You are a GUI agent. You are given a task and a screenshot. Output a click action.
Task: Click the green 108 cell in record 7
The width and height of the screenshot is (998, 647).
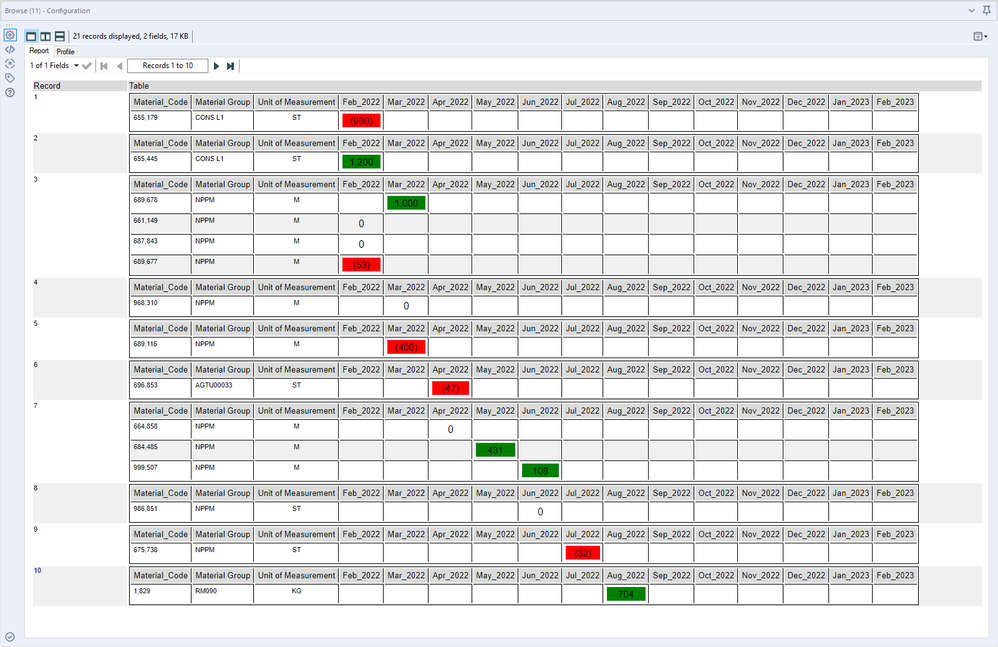point(540,470)
